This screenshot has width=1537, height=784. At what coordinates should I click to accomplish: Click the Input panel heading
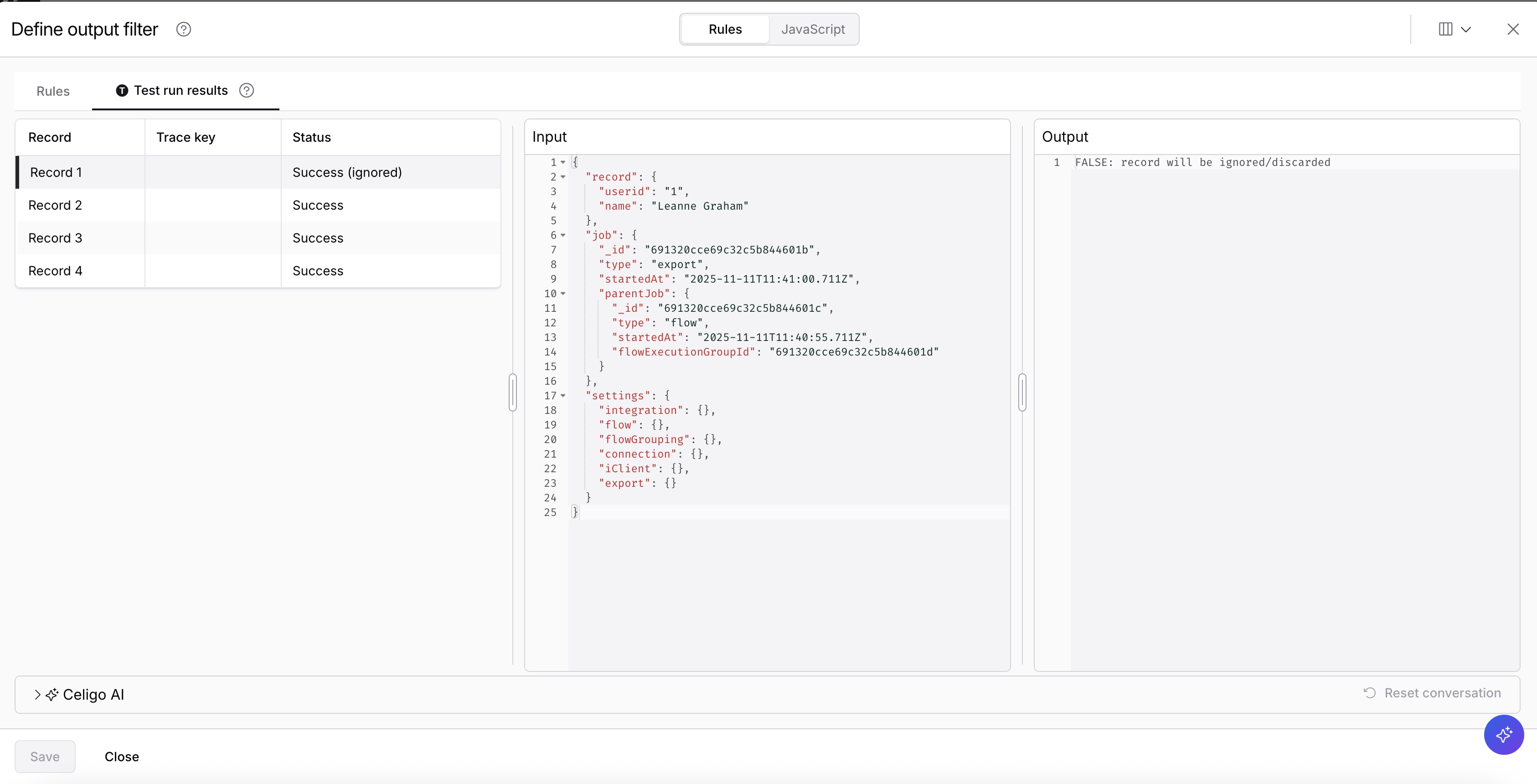pyautogui.click(x=550, y=137)
